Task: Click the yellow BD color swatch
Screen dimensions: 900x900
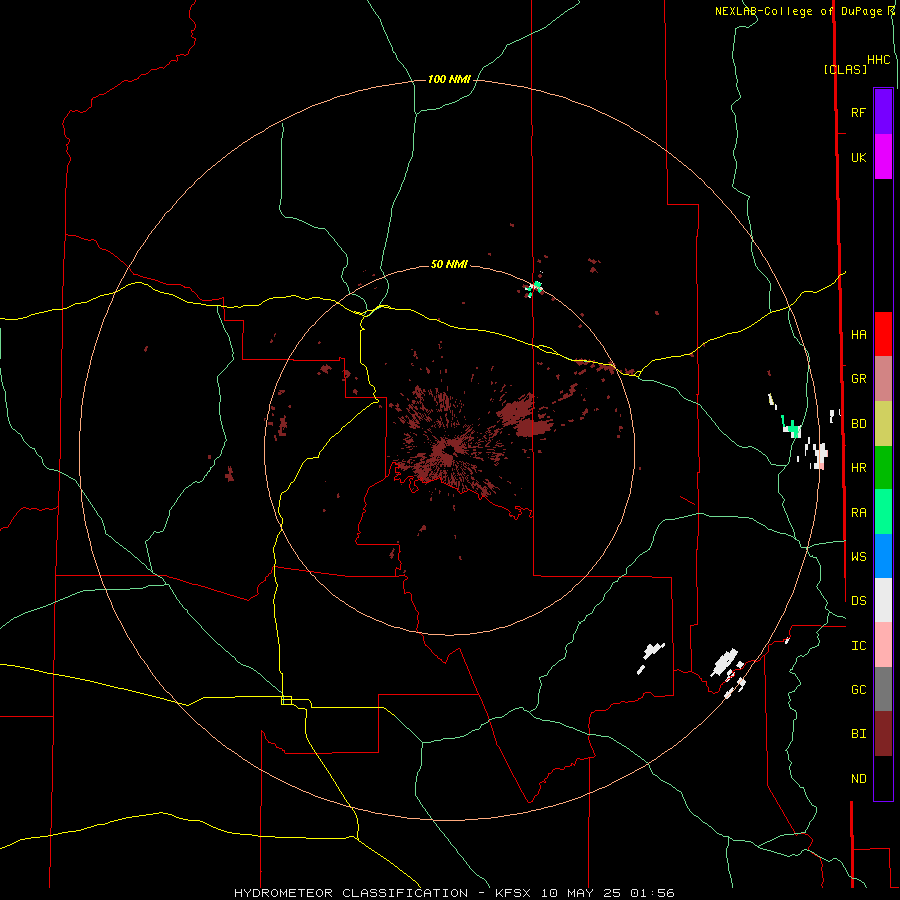Action: click(x=883, y=424)
